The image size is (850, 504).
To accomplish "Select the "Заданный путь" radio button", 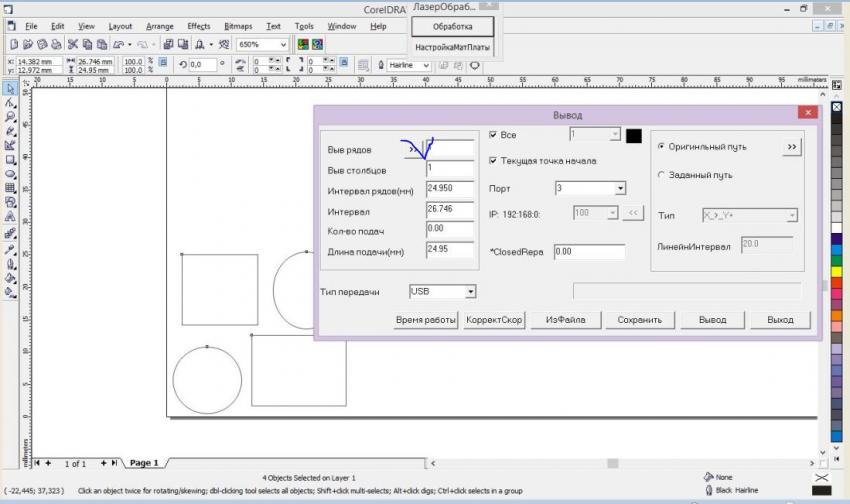I will [x=661, y=175].
